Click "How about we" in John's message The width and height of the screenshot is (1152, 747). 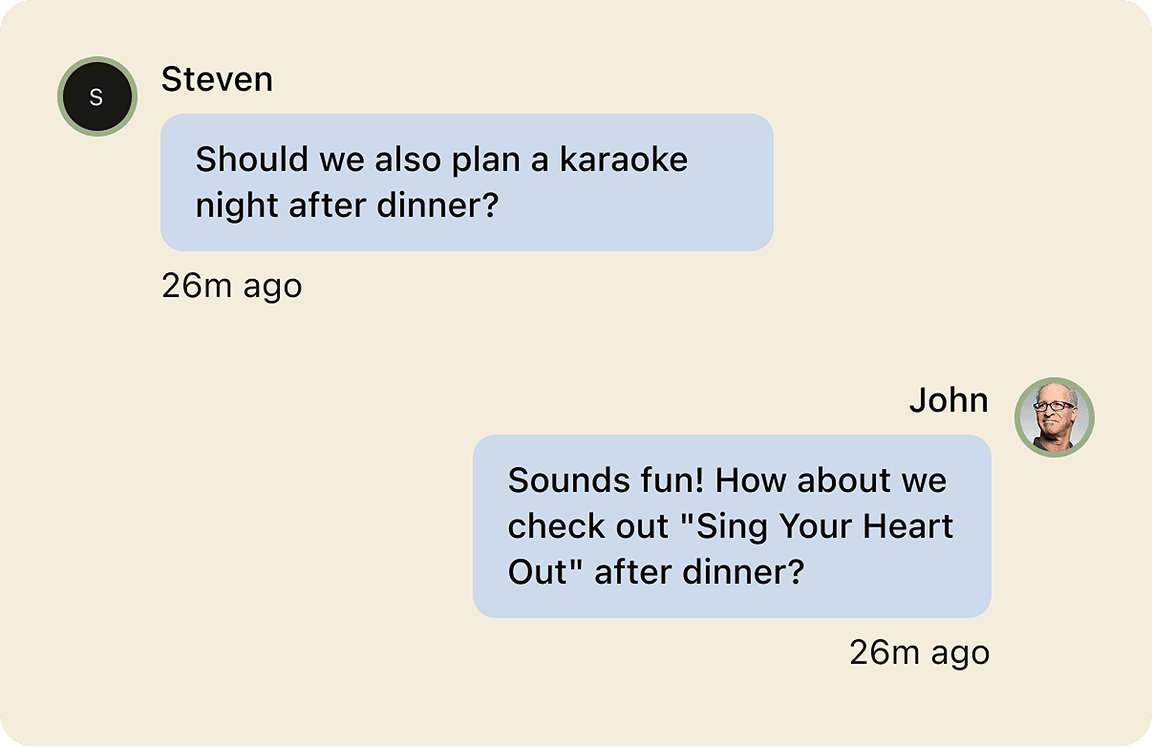click(831, 481)
